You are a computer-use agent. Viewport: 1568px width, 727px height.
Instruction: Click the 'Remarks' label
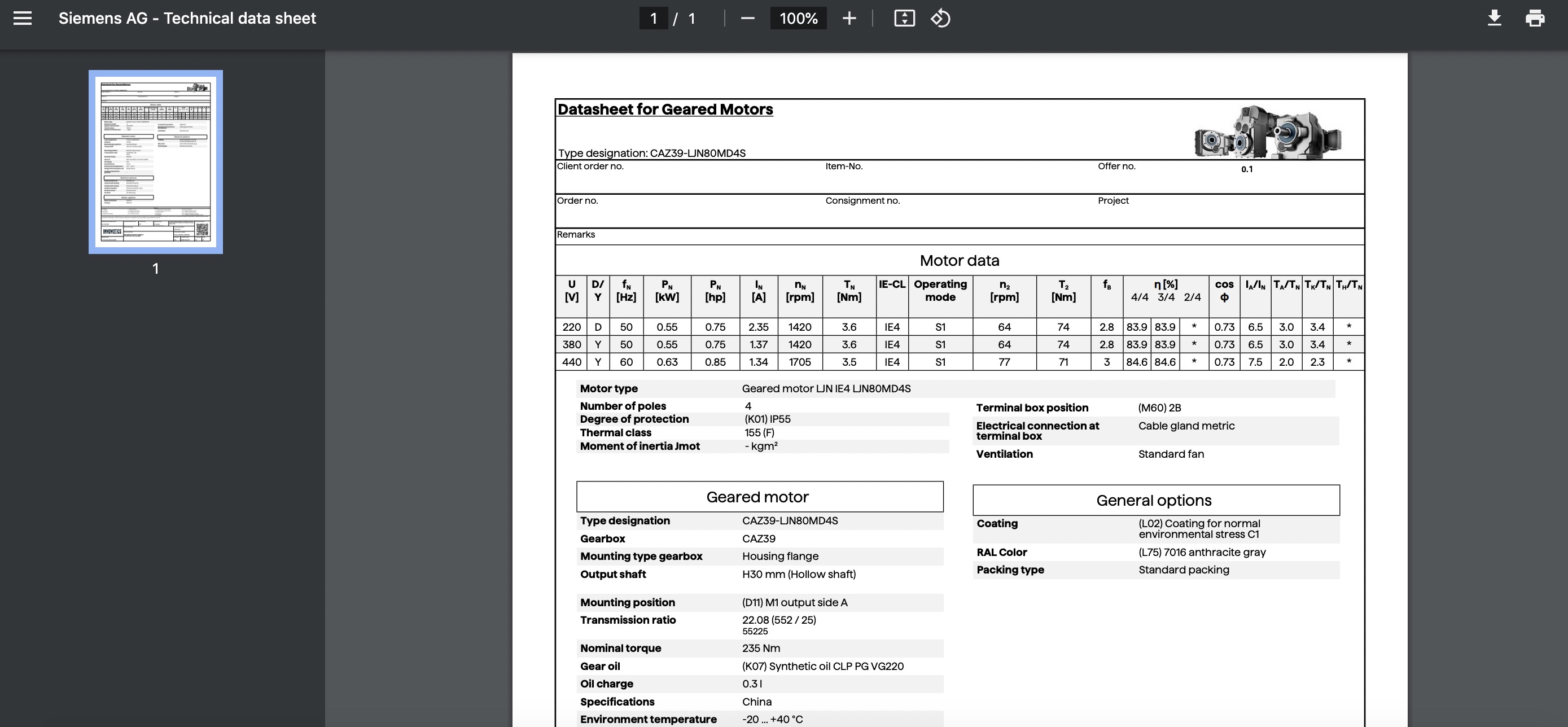click(x=575, y=234)
